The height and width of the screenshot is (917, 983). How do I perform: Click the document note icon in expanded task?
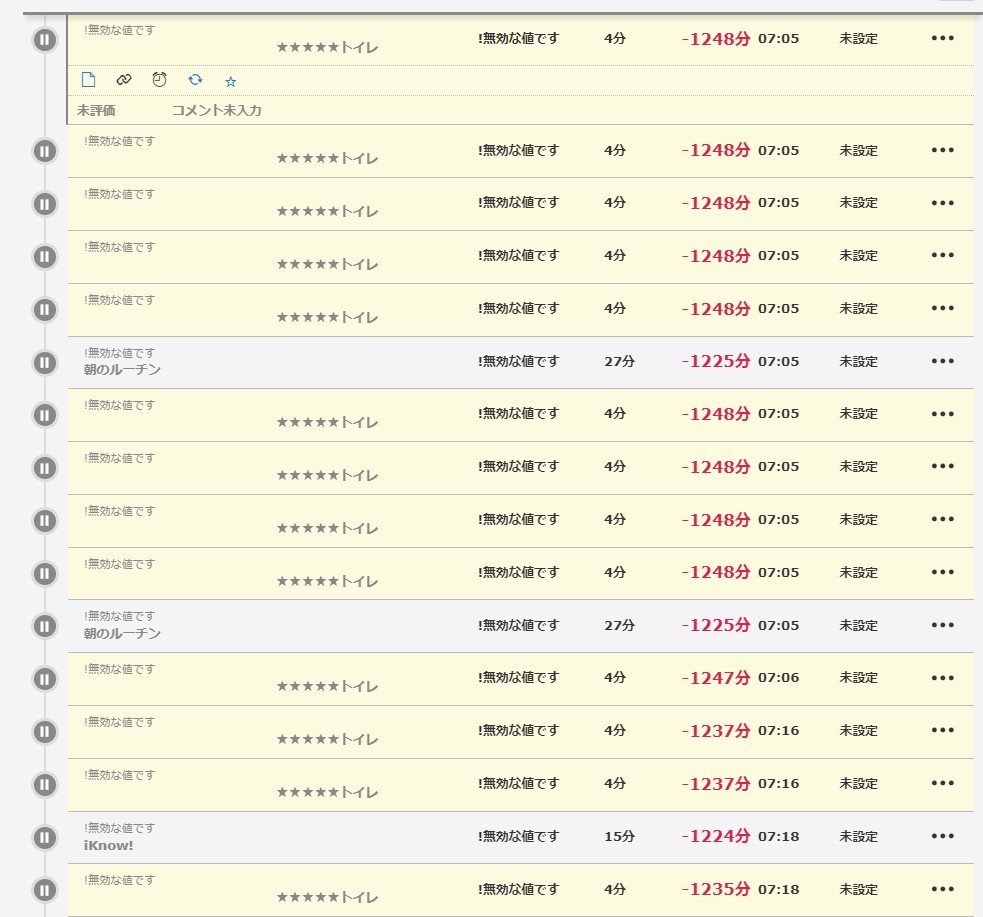coord(88,80)
